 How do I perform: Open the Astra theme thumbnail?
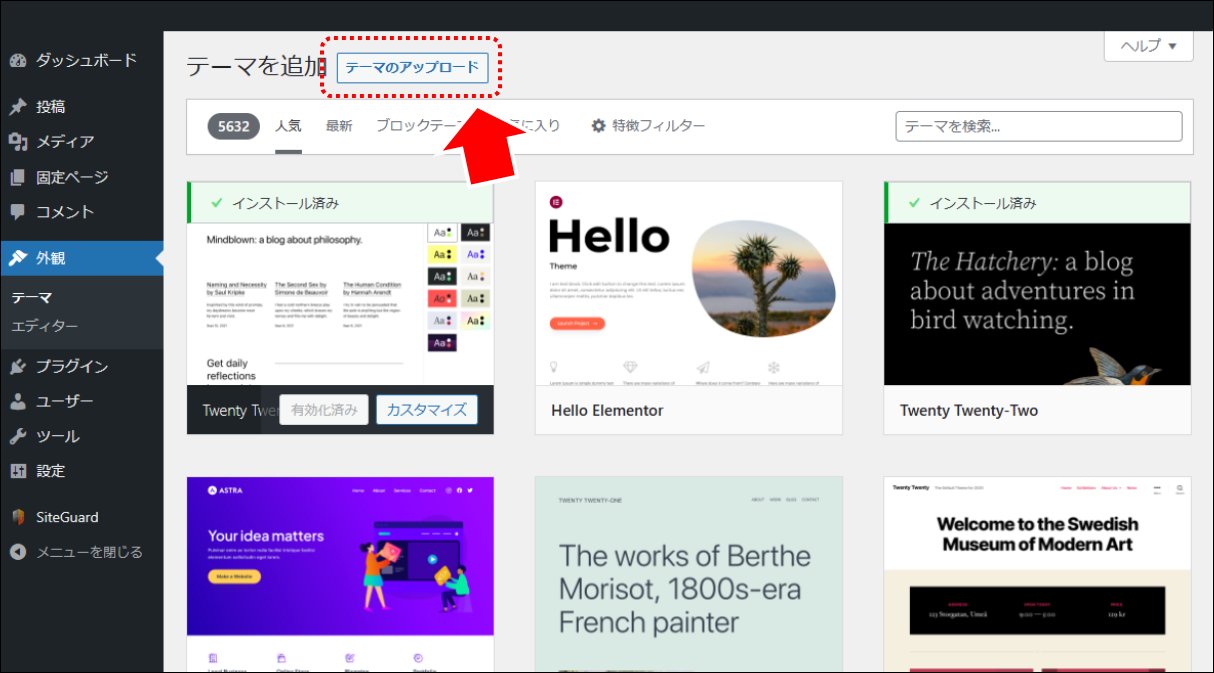pos(340,574)
